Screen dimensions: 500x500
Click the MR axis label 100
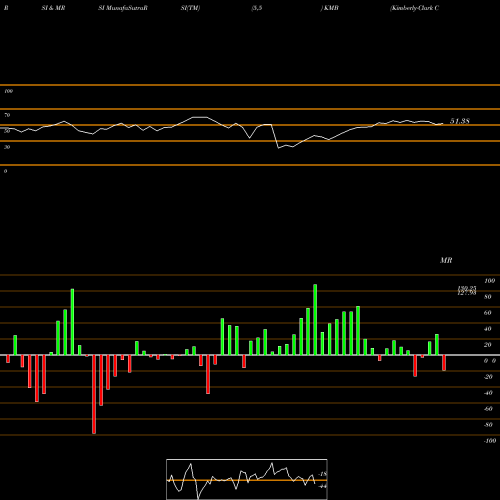coord(489,281)
